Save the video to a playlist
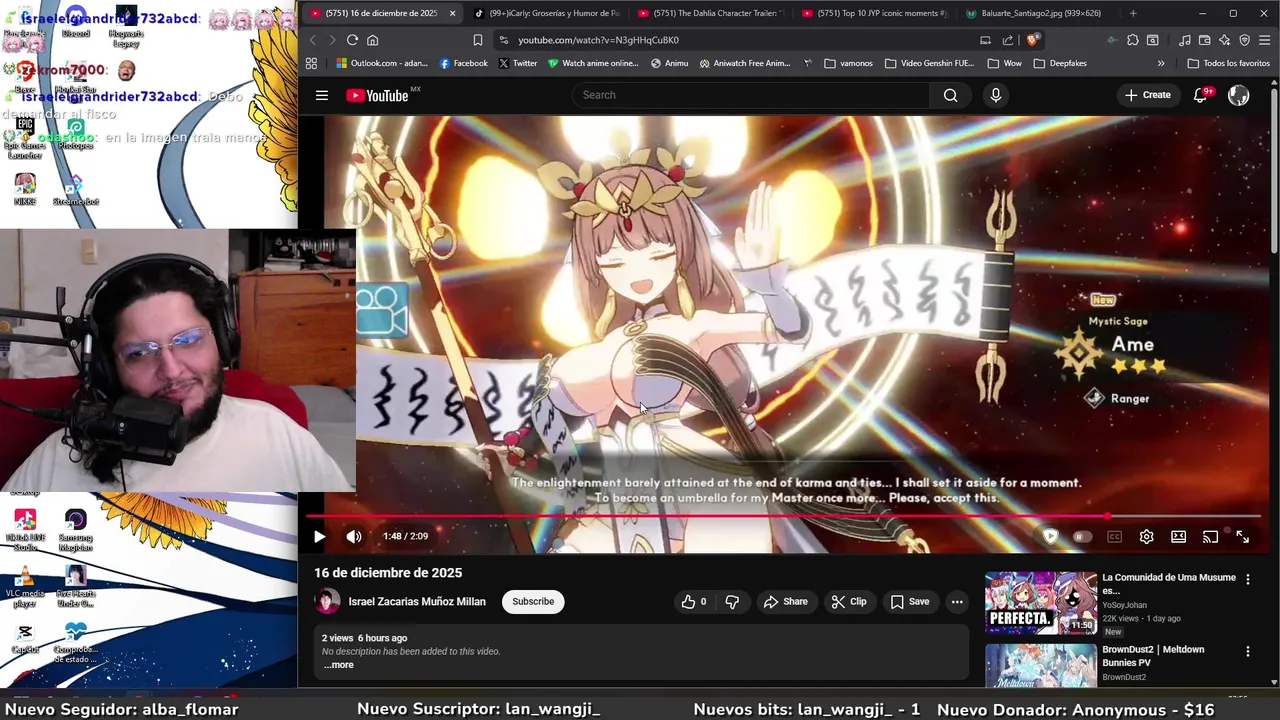The width and height of the screenshot is (1280, 720). click(x=910, y=602)
